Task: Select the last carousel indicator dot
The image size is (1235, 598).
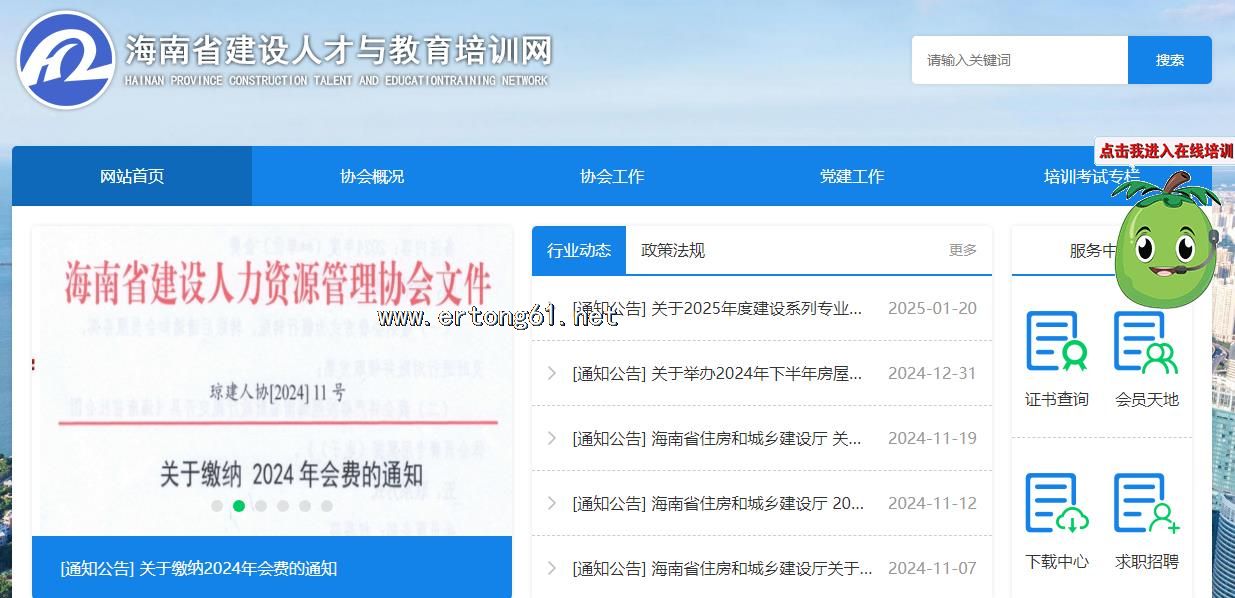Action: coord(327,506)
